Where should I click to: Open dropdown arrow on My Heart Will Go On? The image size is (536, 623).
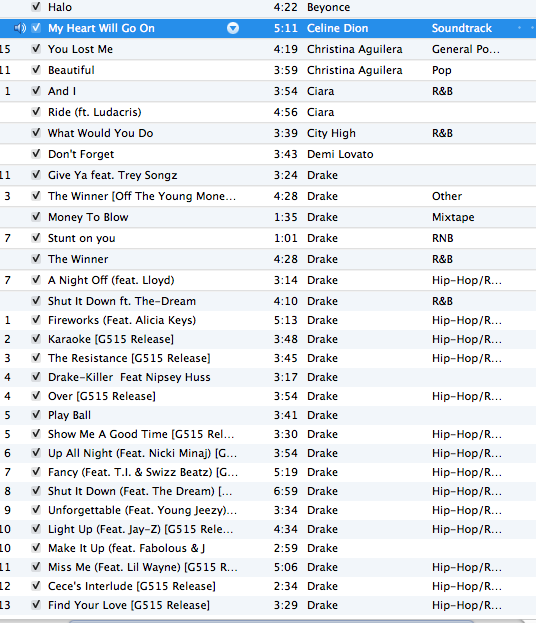click(x=233, y=28)
